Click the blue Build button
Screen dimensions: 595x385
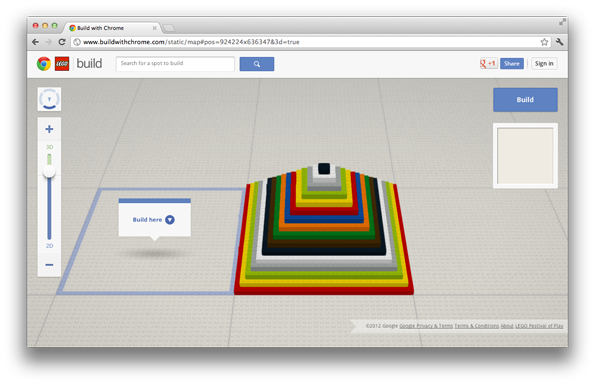pos(525,100)
